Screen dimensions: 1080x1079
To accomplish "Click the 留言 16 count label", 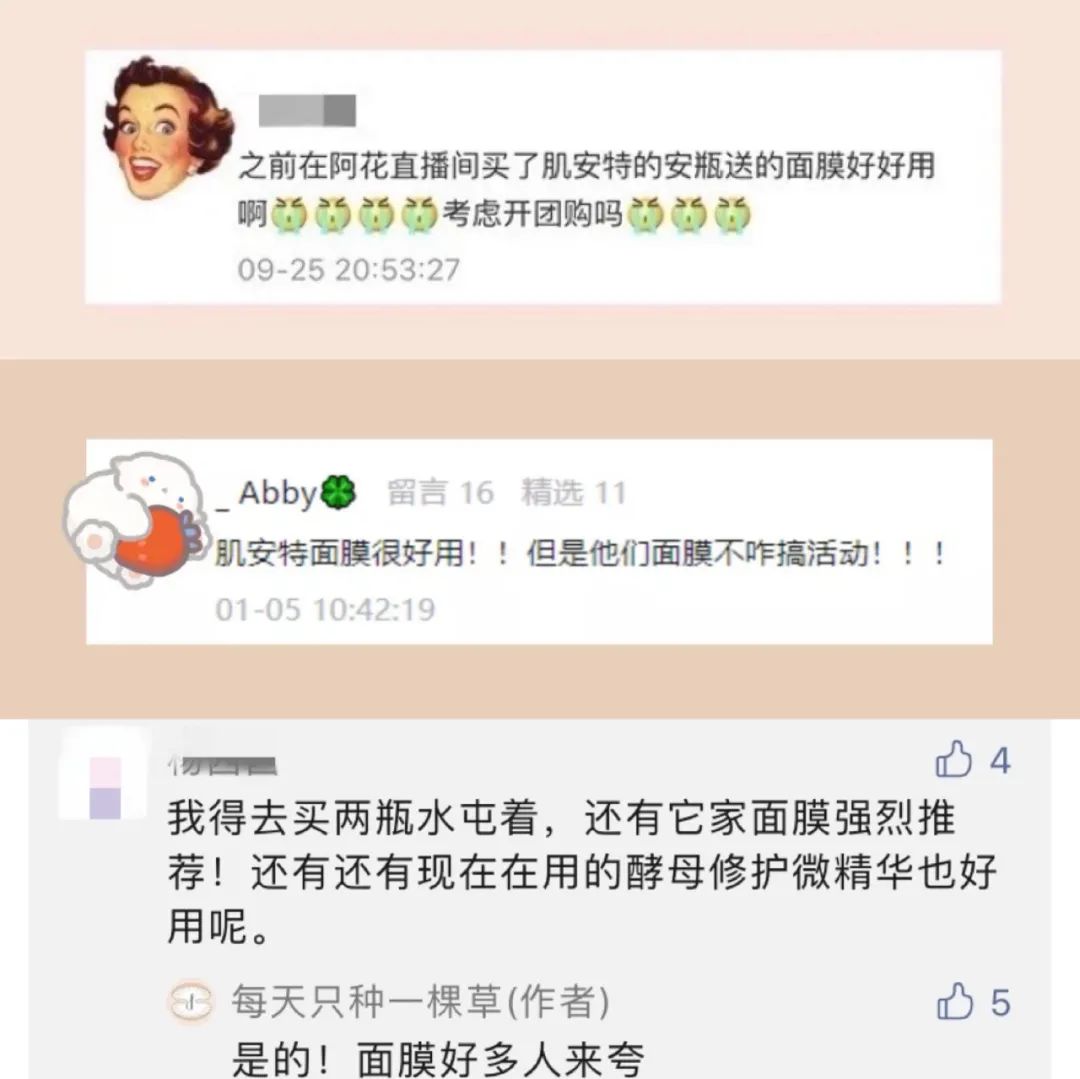I will 441,493.
